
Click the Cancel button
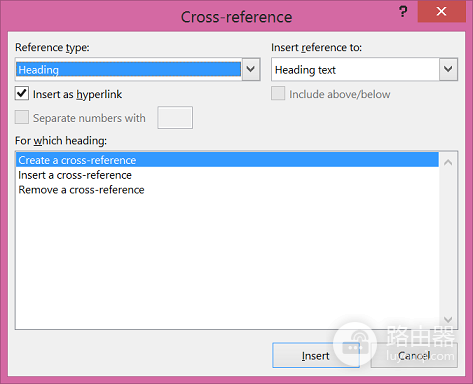pos(414,356)
